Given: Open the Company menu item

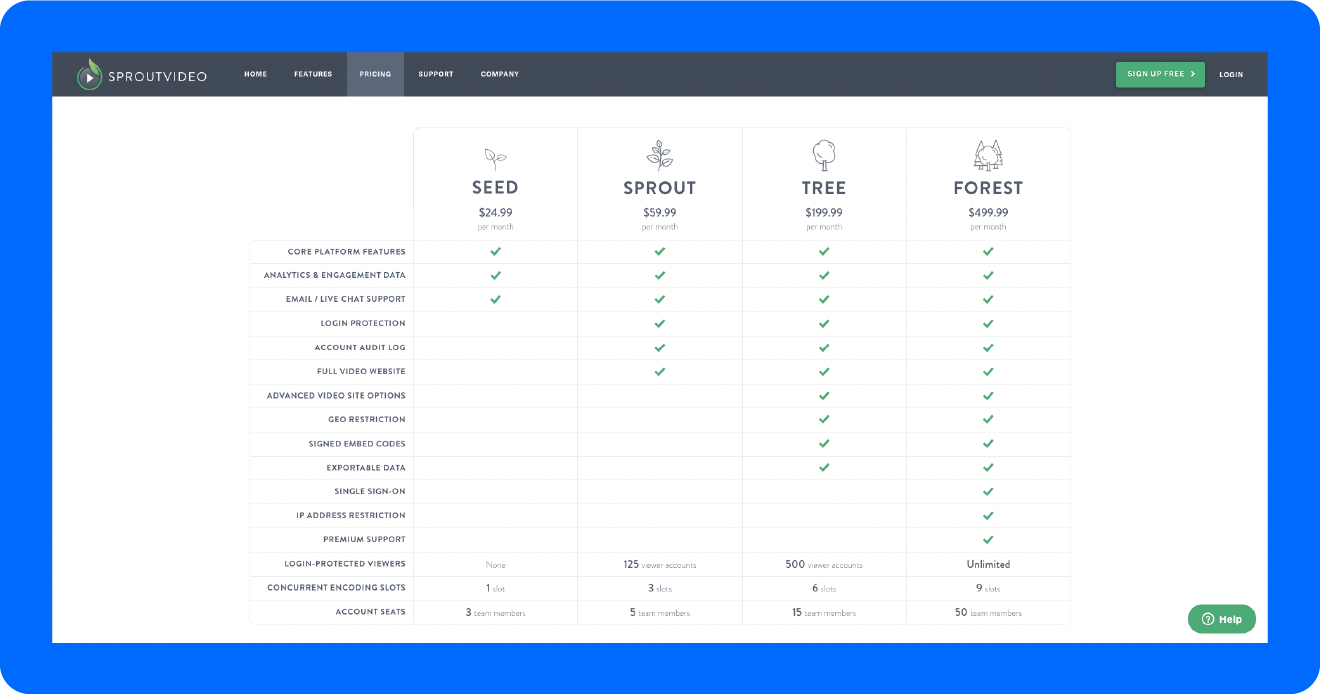Looking at the screenshot, I should pyautogui.click(x=500, y=74).
